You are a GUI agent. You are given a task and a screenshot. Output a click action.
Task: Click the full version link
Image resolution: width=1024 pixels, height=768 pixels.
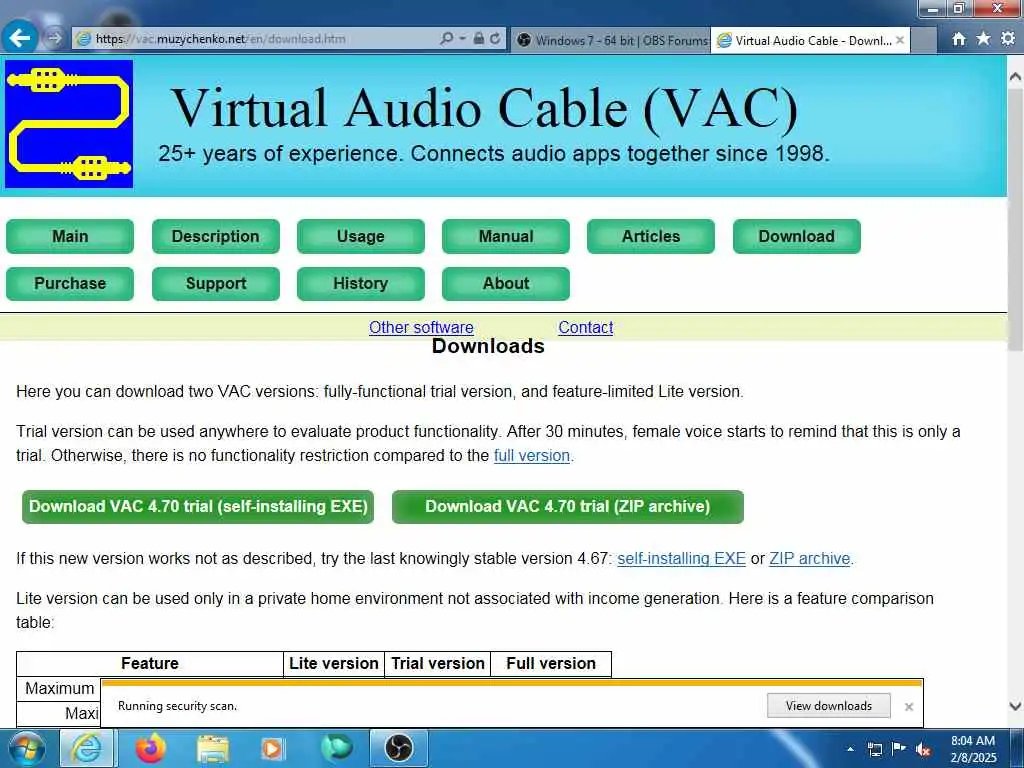[x=532, y=455]
